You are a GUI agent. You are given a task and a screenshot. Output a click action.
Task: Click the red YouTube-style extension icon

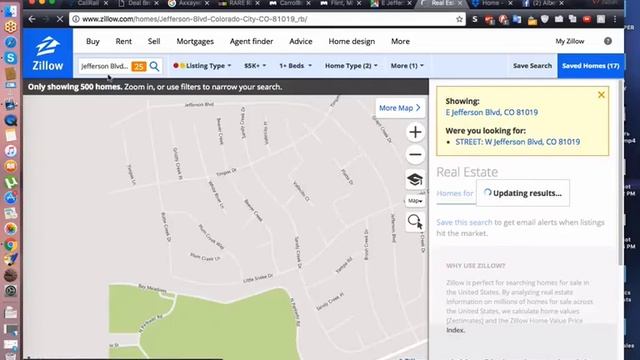tap(587, 19)
